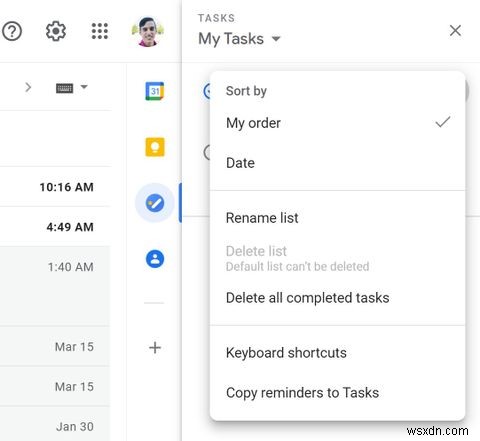
Task: Select the Tasks side panel icon
Action: coord(155,203)
